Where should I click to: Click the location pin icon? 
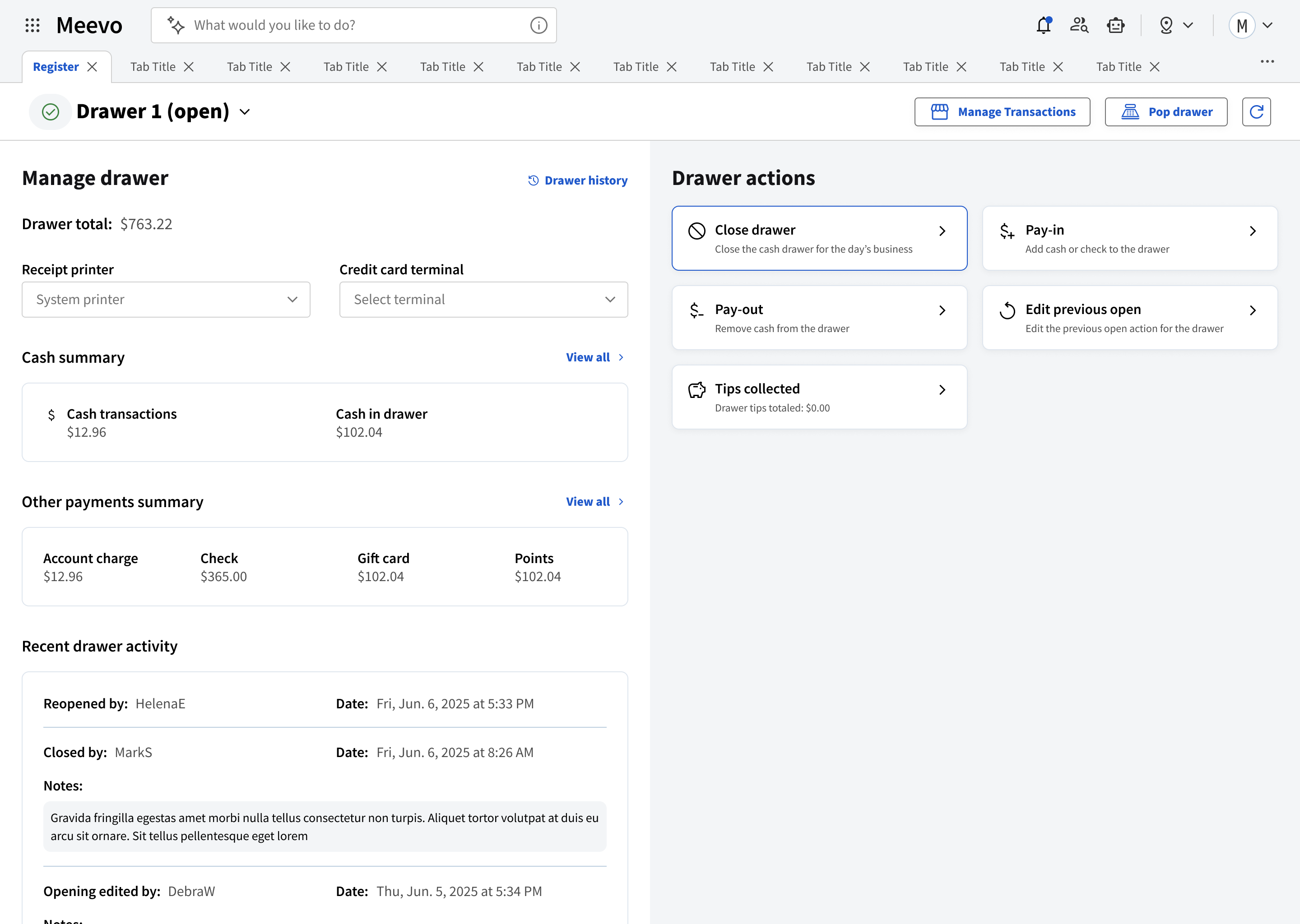pos(1166,25)
